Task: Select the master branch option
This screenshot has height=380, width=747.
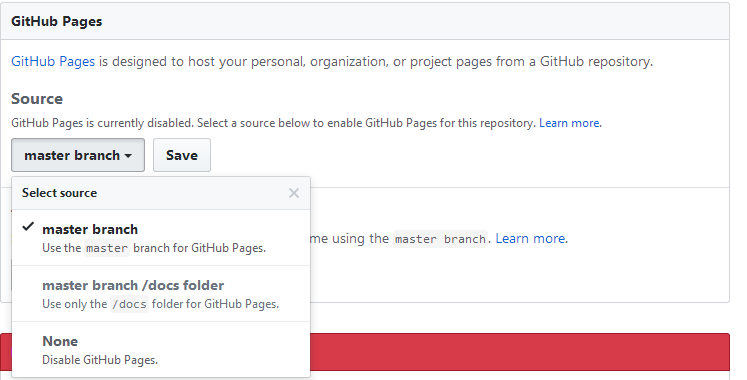Action: (161, 238)
